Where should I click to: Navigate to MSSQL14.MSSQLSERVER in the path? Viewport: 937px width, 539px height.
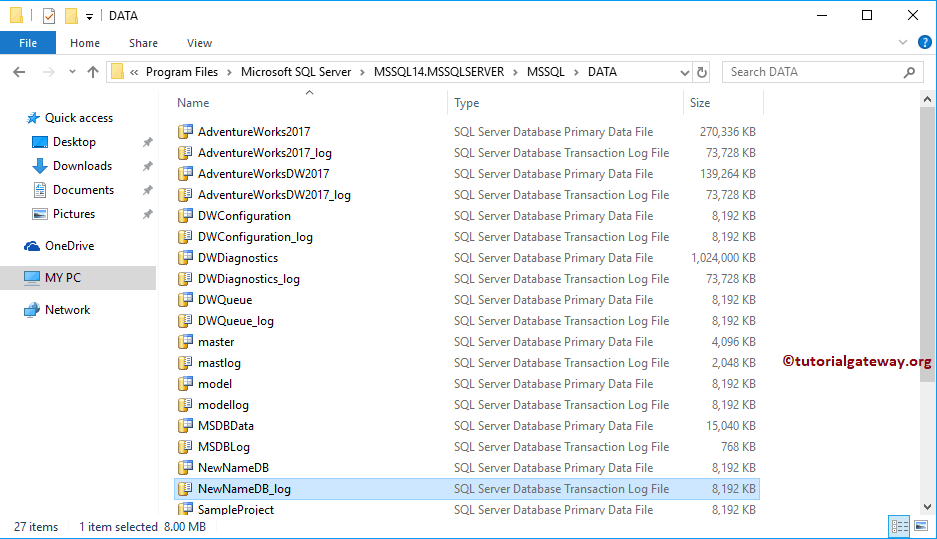point(439,72)
